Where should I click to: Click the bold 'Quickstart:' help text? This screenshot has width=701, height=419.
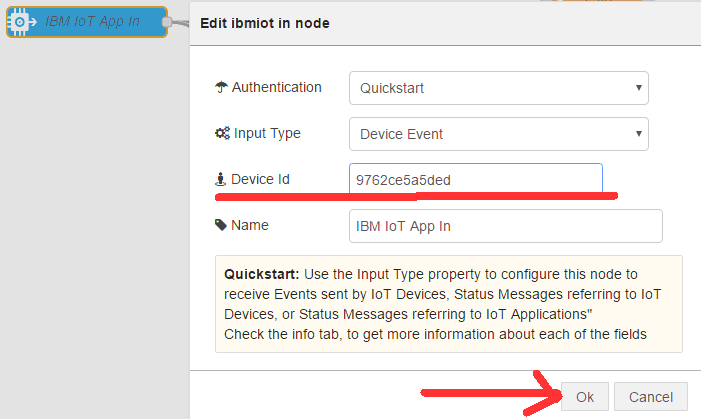(262, 274)
